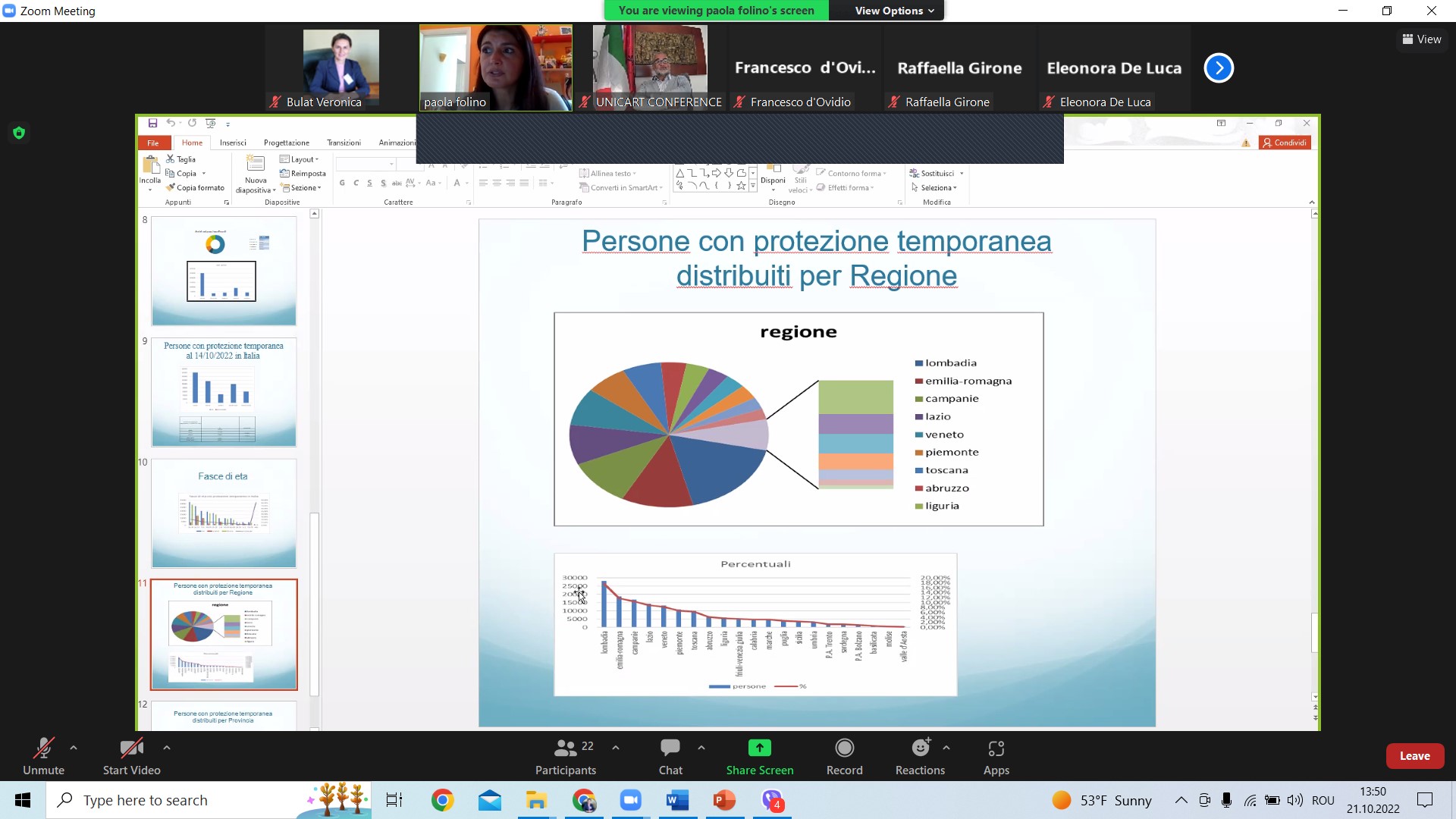Select the slide 10 thumbnail Fasce di eta
The image size is (1456, 819).
click(x=224, y=513)
